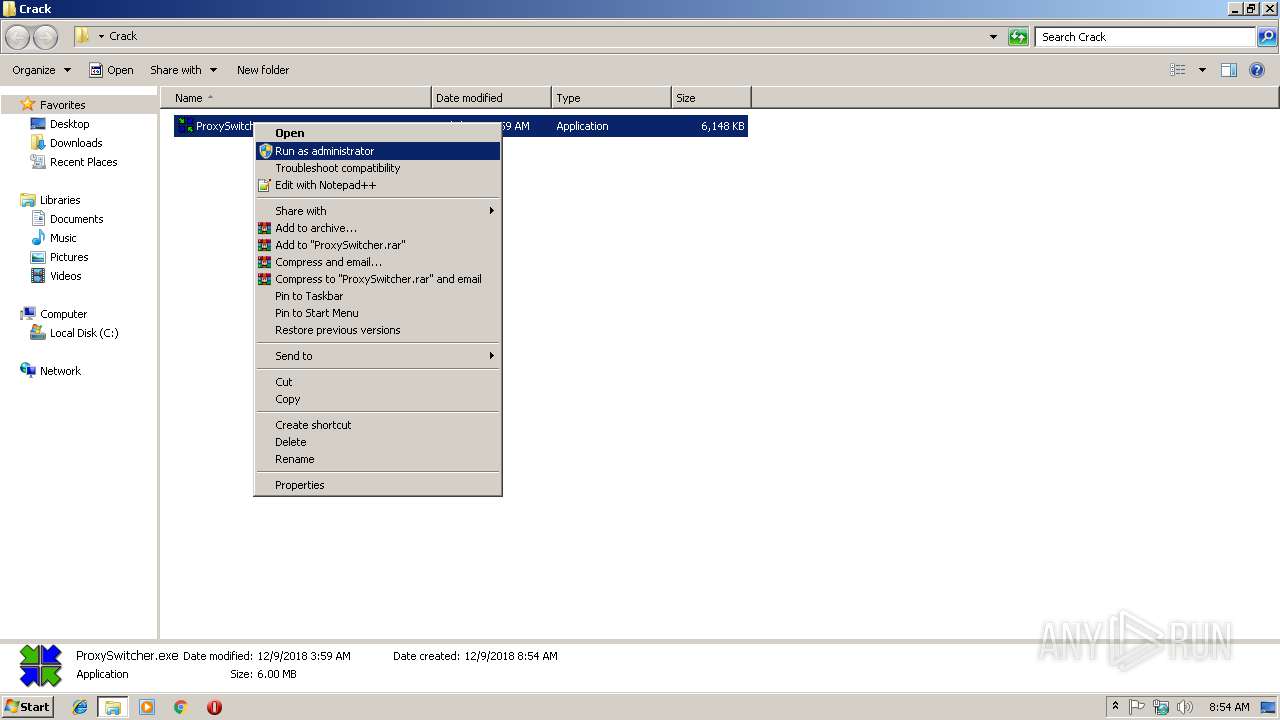Launch Windows Media Player from taskbar
Viewport: 1280px width, 720px height.
coord(147,707)
